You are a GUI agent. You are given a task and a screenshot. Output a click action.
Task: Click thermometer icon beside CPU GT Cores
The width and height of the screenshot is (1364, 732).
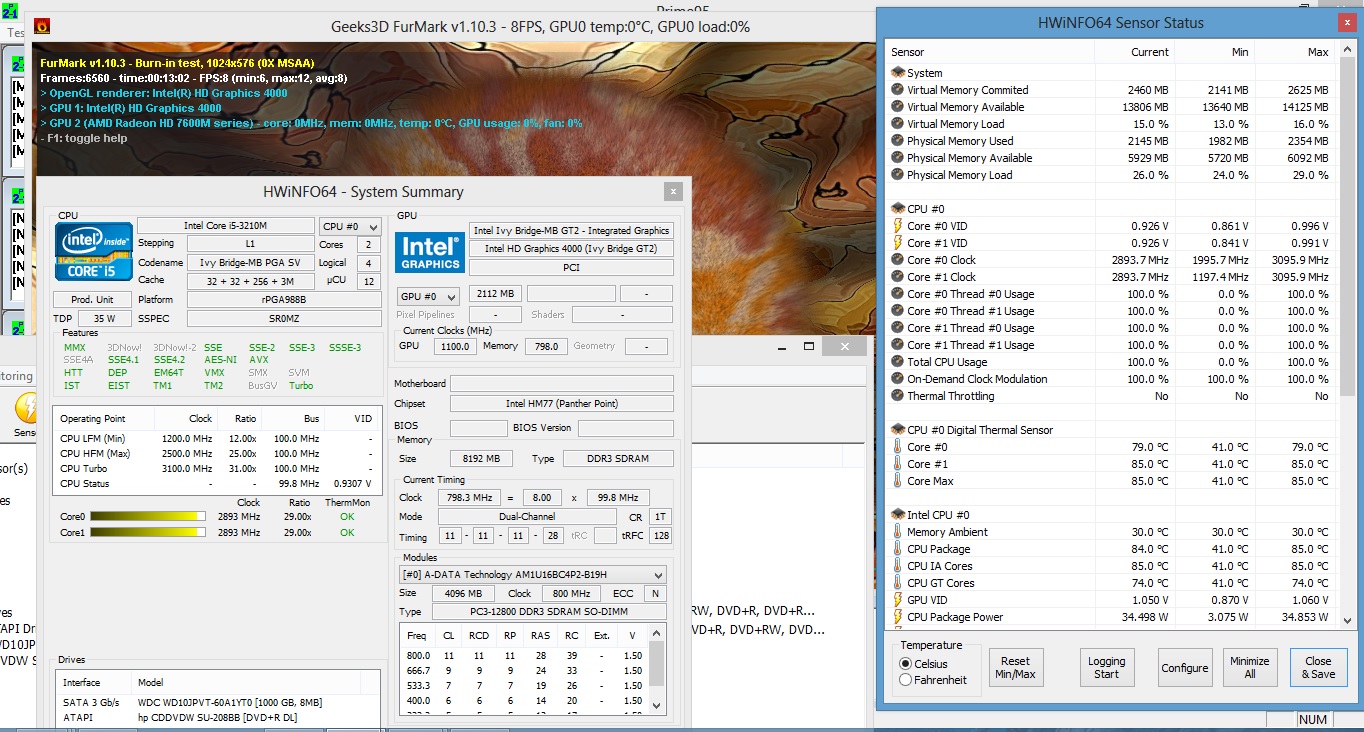point(898,583)
